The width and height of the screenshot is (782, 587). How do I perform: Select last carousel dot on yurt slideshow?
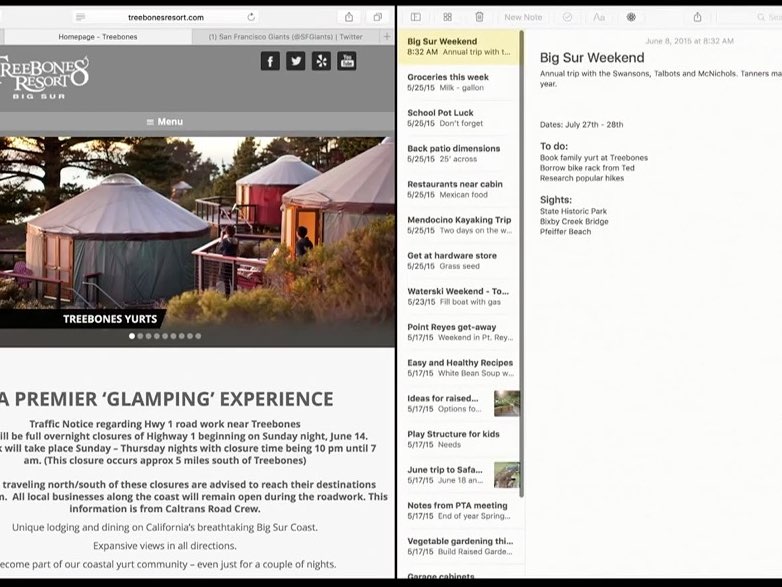coord(198,336)
